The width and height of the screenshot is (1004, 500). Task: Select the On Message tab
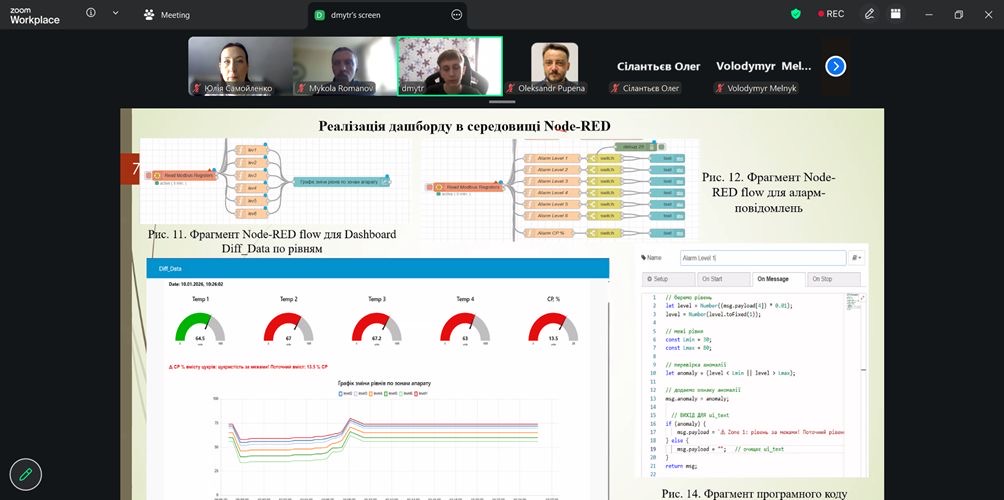tap(773, 279)
